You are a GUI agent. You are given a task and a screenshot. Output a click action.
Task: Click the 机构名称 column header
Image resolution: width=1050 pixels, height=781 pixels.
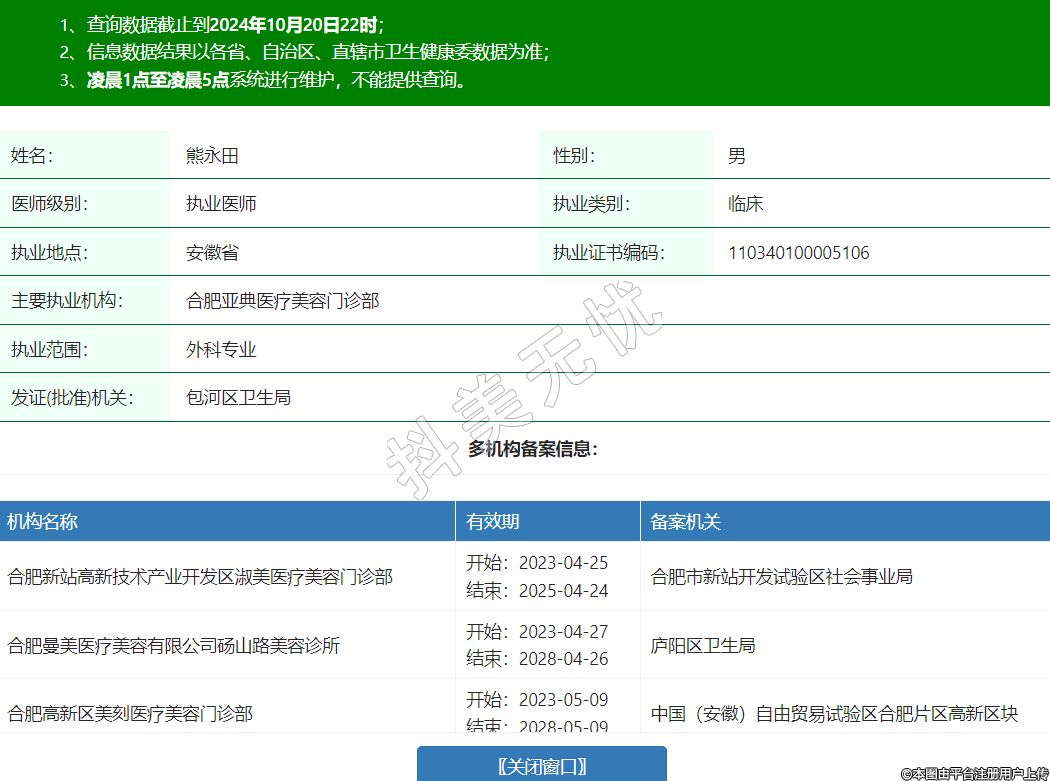tap(43, 522)
